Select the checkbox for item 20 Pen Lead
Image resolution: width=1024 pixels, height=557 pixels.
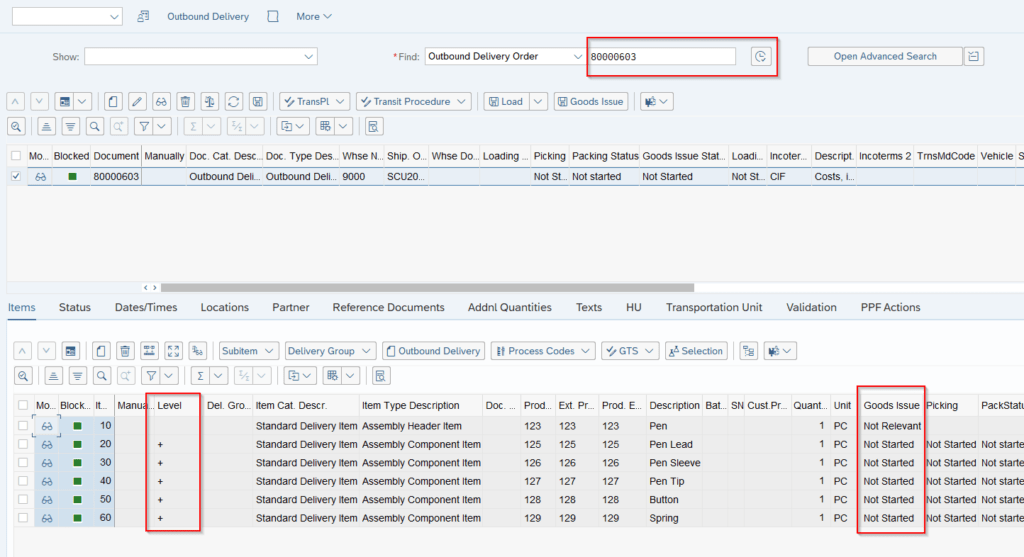click(x=23, y=444)
